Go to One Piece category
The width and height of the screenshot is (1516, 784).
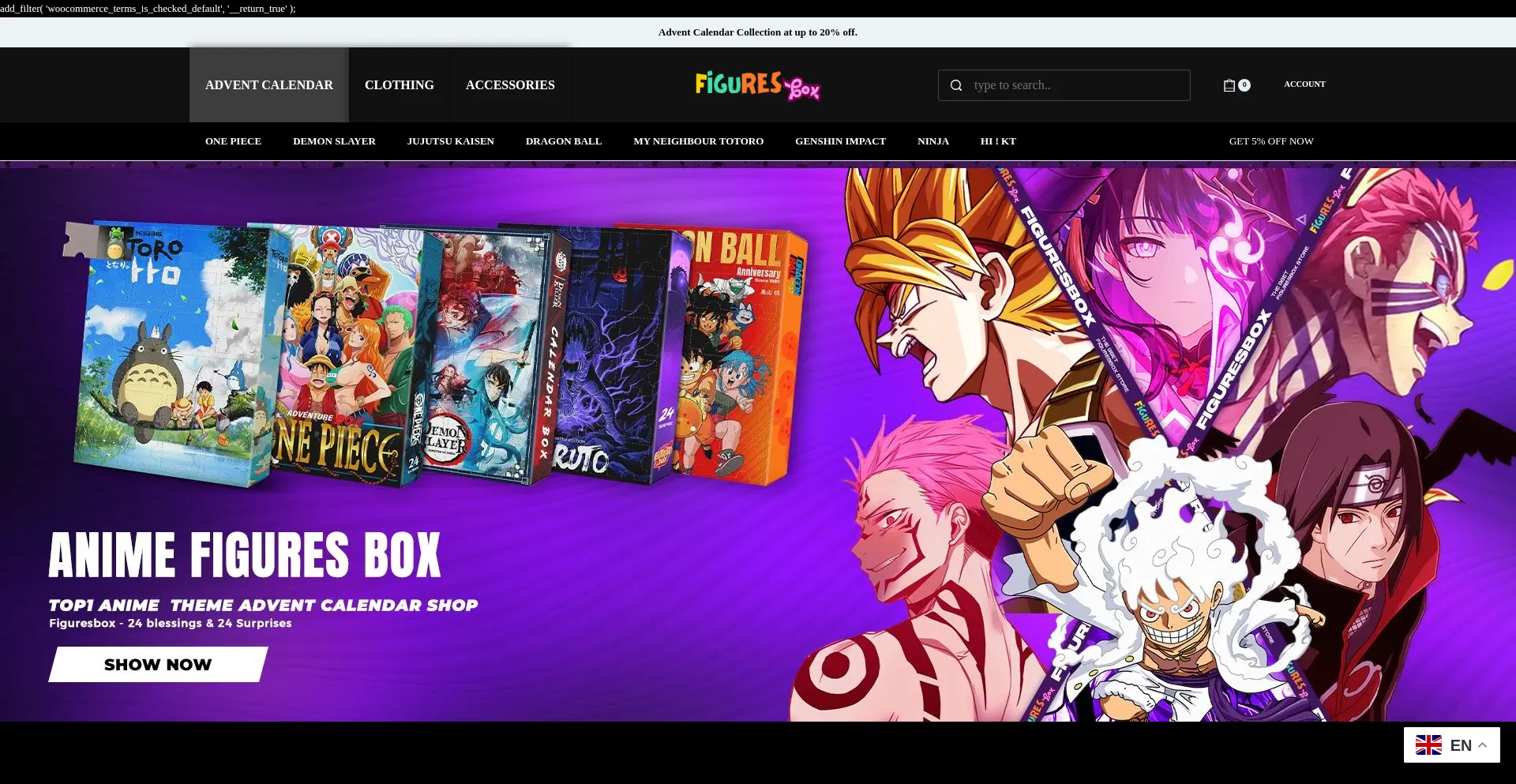coord(233,141)
